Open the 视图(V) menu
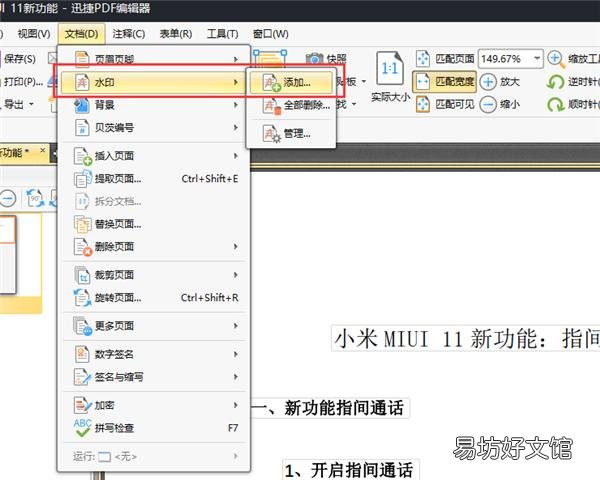Image resolution: width=600 pixels, height=480 pixels. (34, 34)
